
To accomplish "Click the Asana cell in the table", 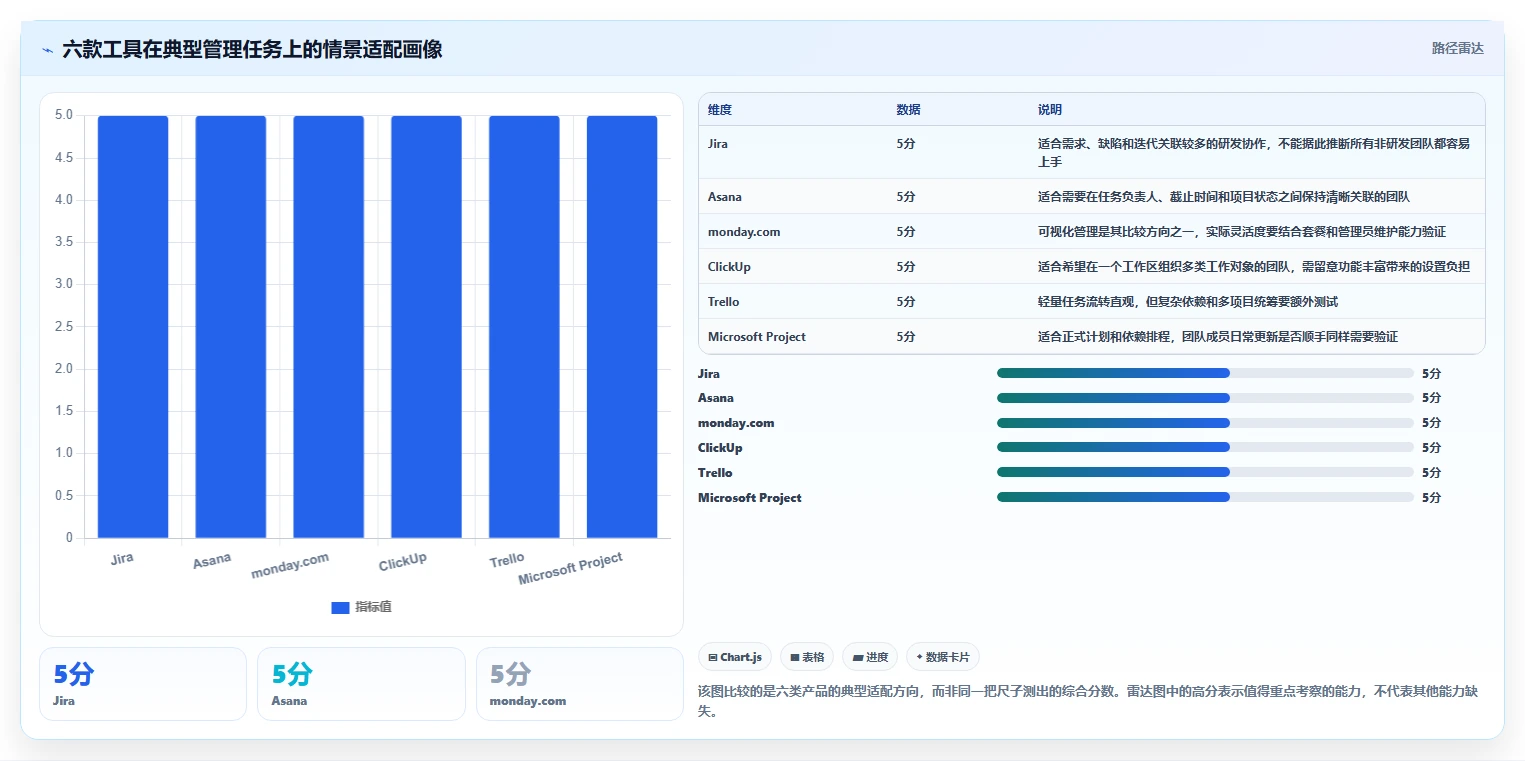I will 725,197.
